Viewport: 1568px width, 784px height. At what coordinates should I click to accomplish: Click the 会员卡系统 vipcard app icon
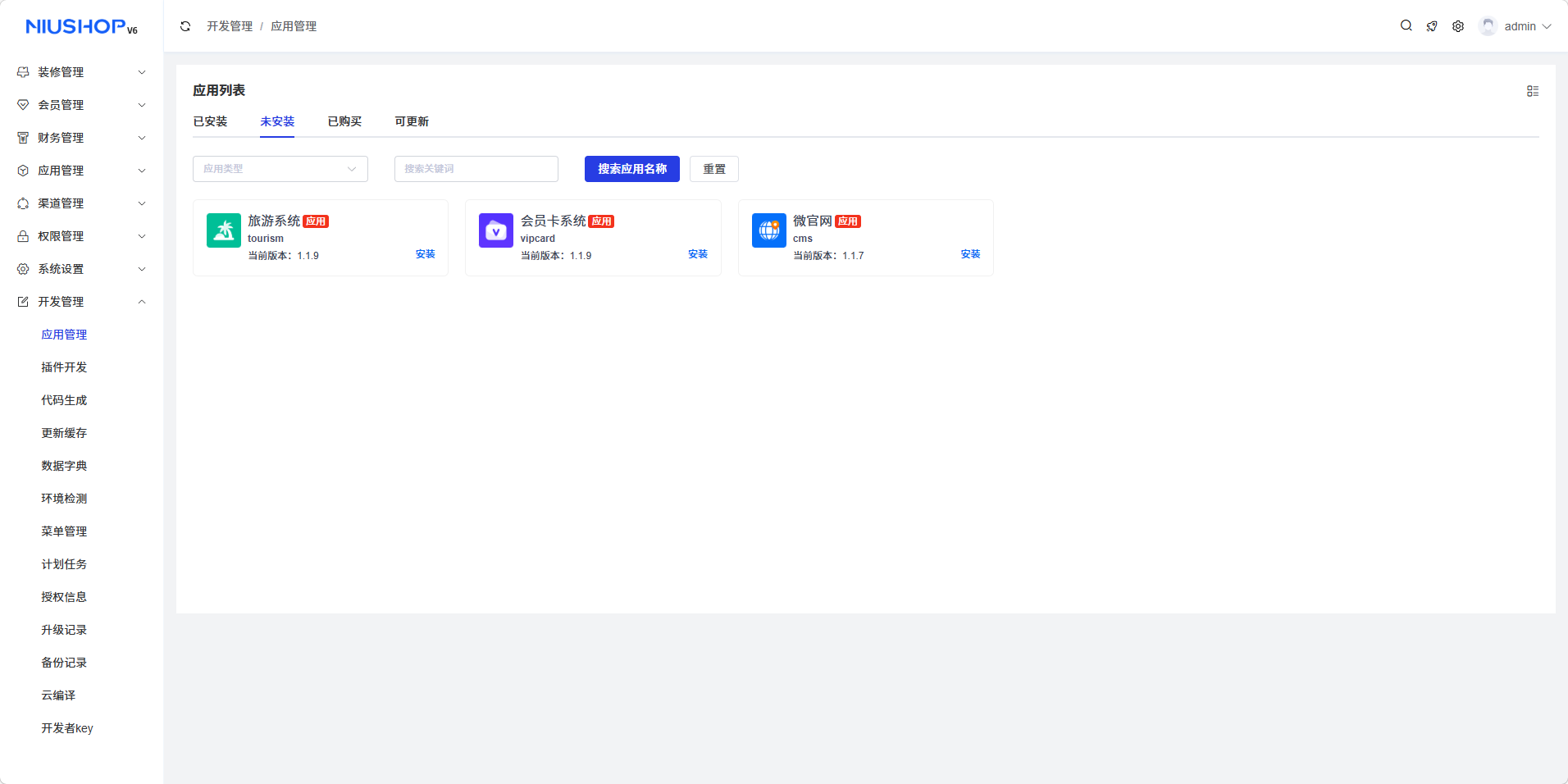pos(496,230)
